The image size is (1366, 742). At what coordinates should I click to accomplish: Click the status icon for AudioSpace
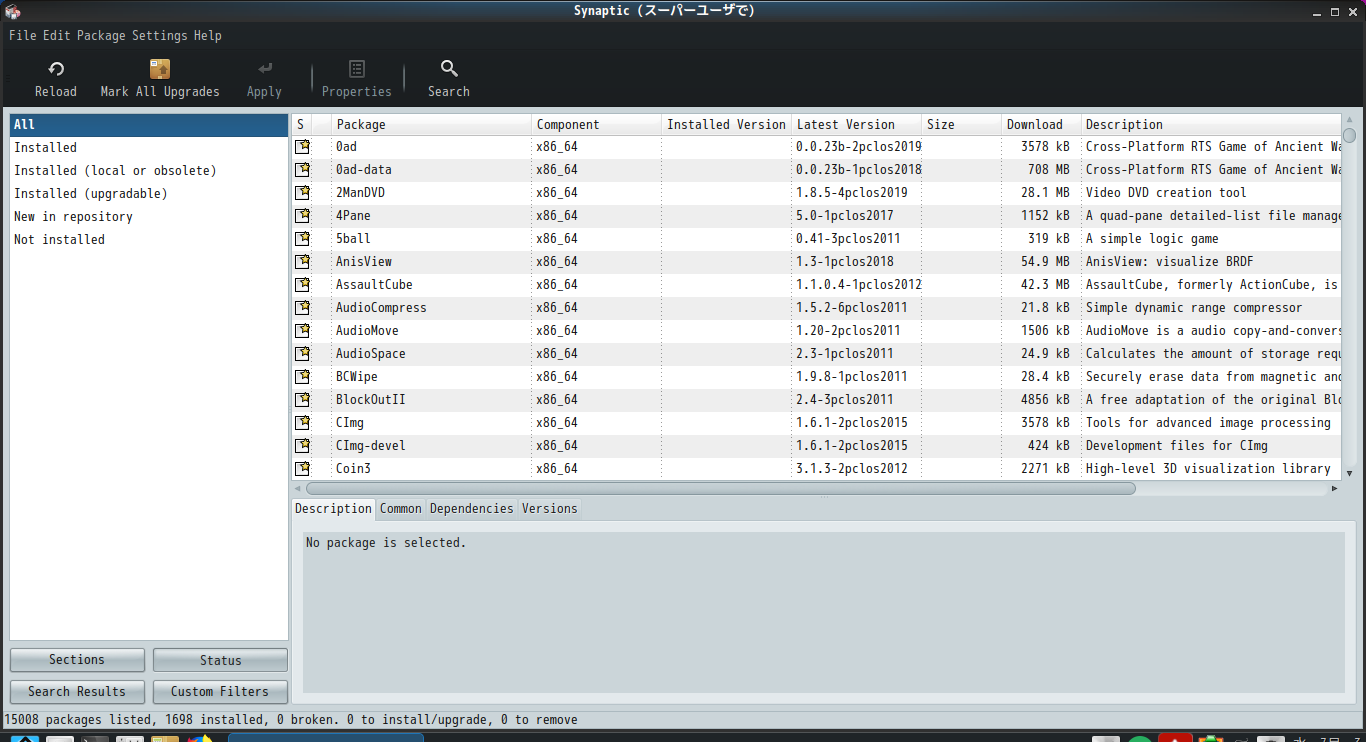302,353
